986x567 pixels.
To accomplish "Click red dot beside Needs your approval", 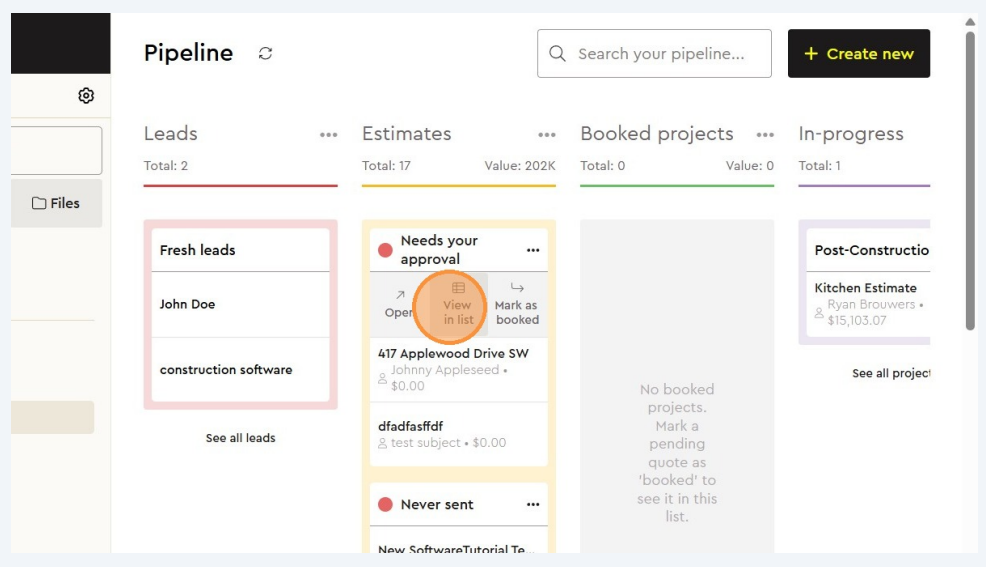I will point(385,250).
